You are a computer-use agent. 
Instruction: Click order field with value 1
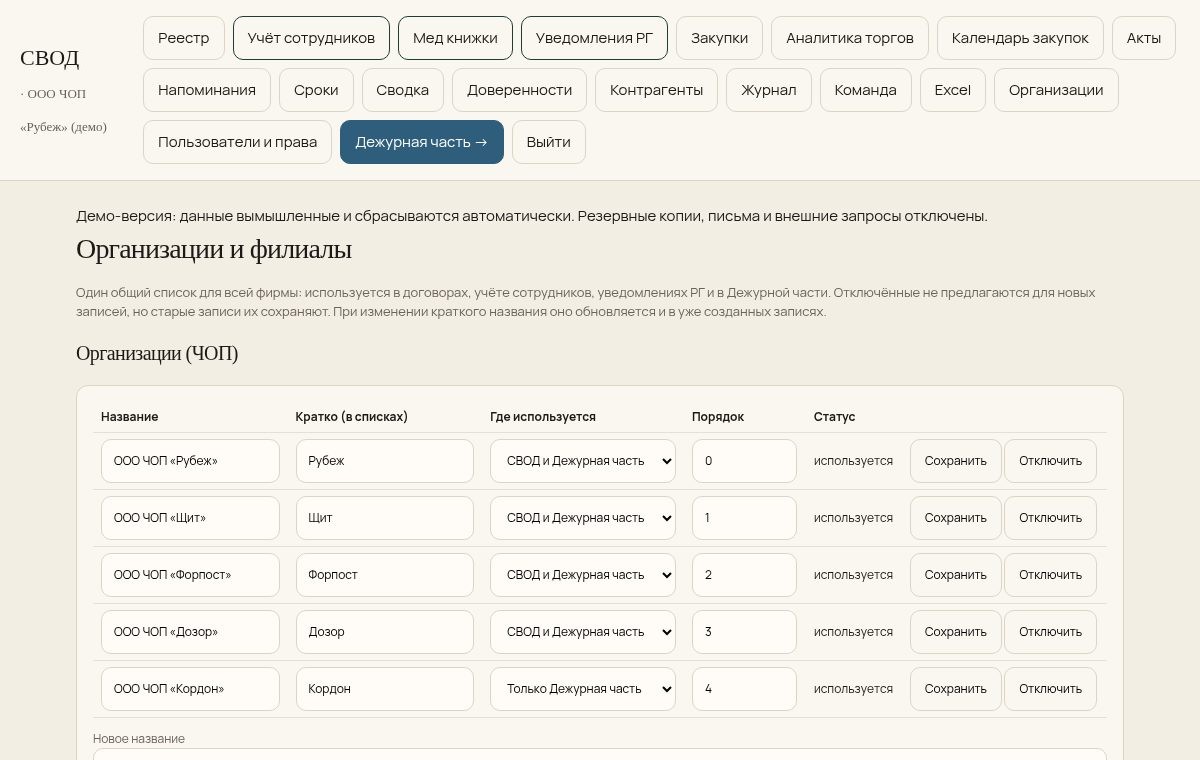point(744,518)
